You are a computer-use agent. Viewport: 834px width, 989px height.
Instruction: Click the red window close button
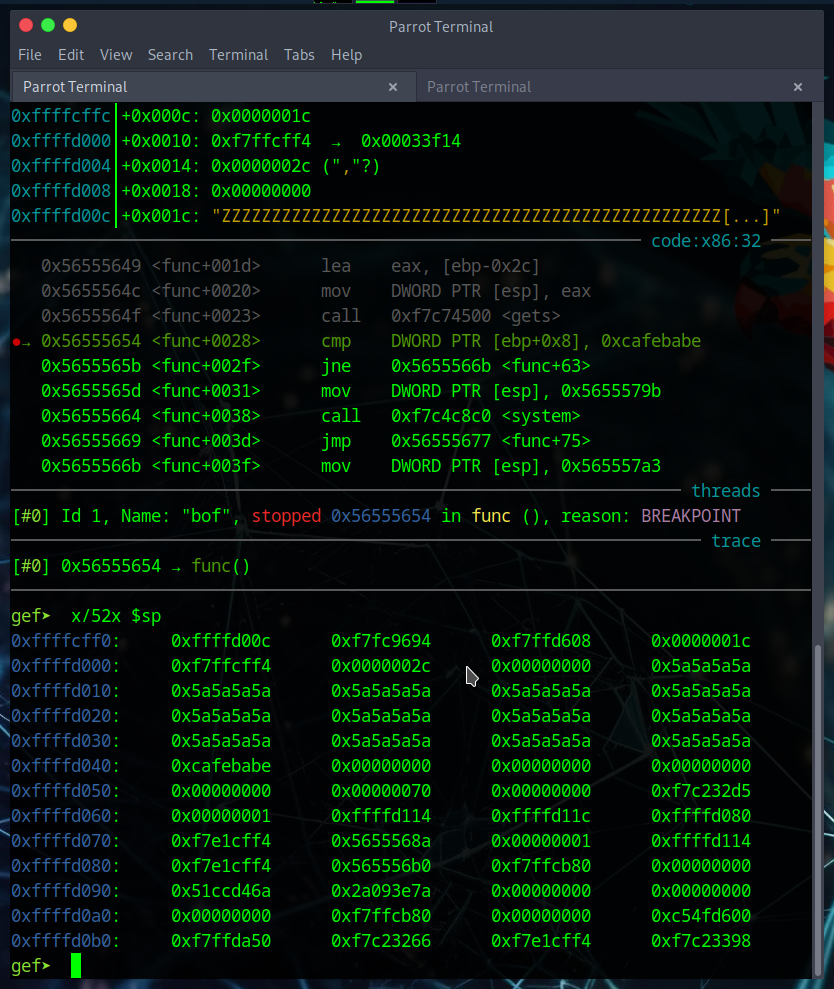pyautogui.click(x=25, y=25)
